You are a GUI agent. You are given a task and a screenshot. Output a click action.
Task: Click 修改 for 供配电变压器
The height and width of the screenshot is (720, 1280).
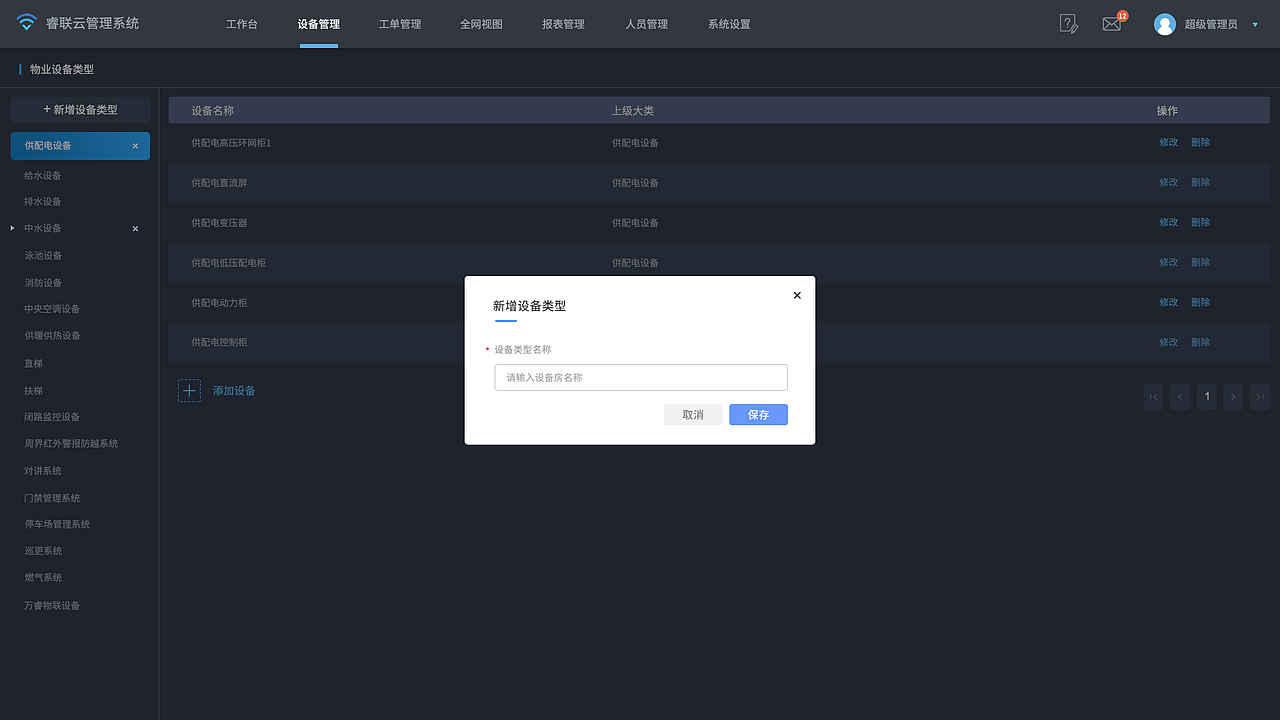point(1168,223)
